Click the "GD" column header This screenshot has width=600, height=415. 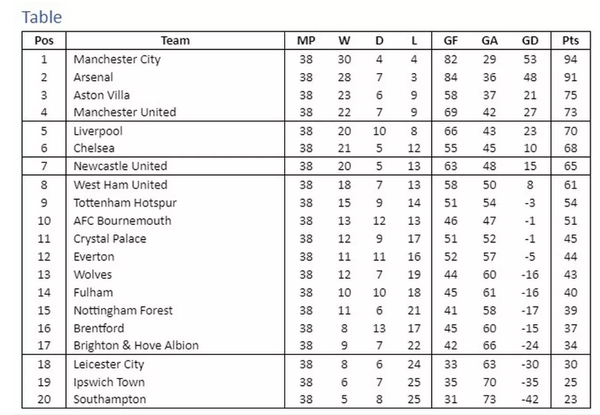(x=529, y=41)
